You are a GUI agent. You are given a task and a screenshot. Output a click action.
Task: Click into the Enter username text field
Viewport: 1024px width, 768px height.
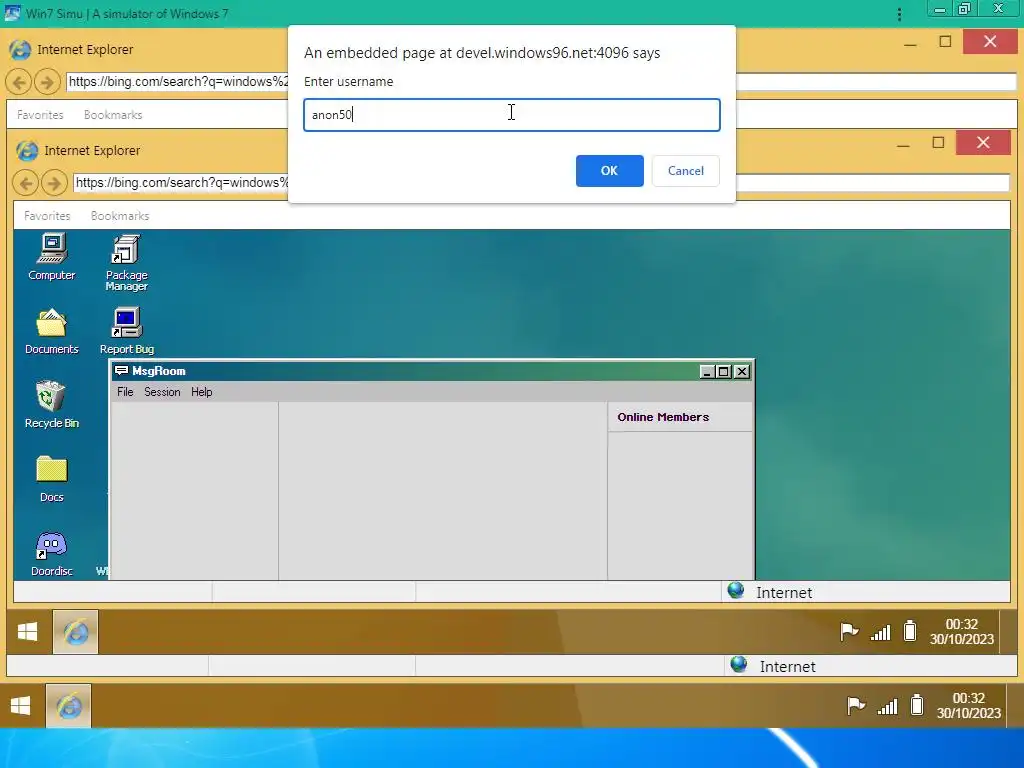(x=511, y=115)
